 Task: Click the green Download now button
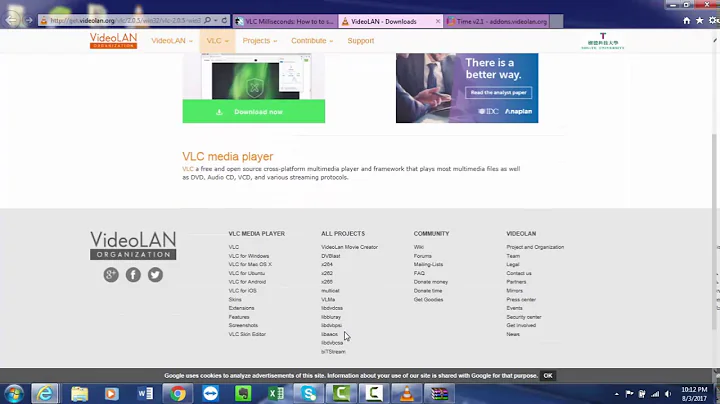pos(253,112)
